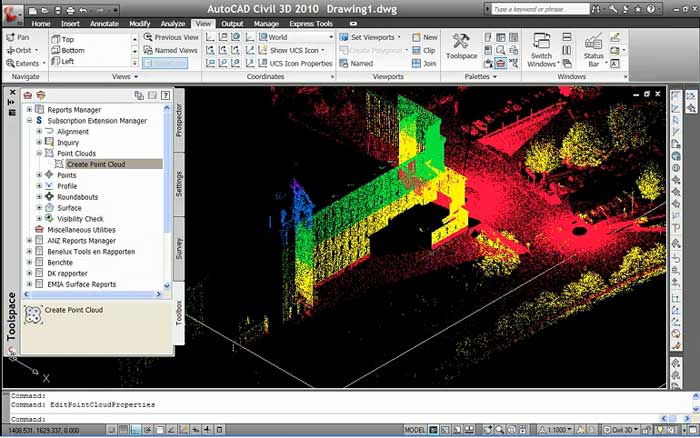
Task: Click the Tile Vertically windows icon
Action: 567,50
